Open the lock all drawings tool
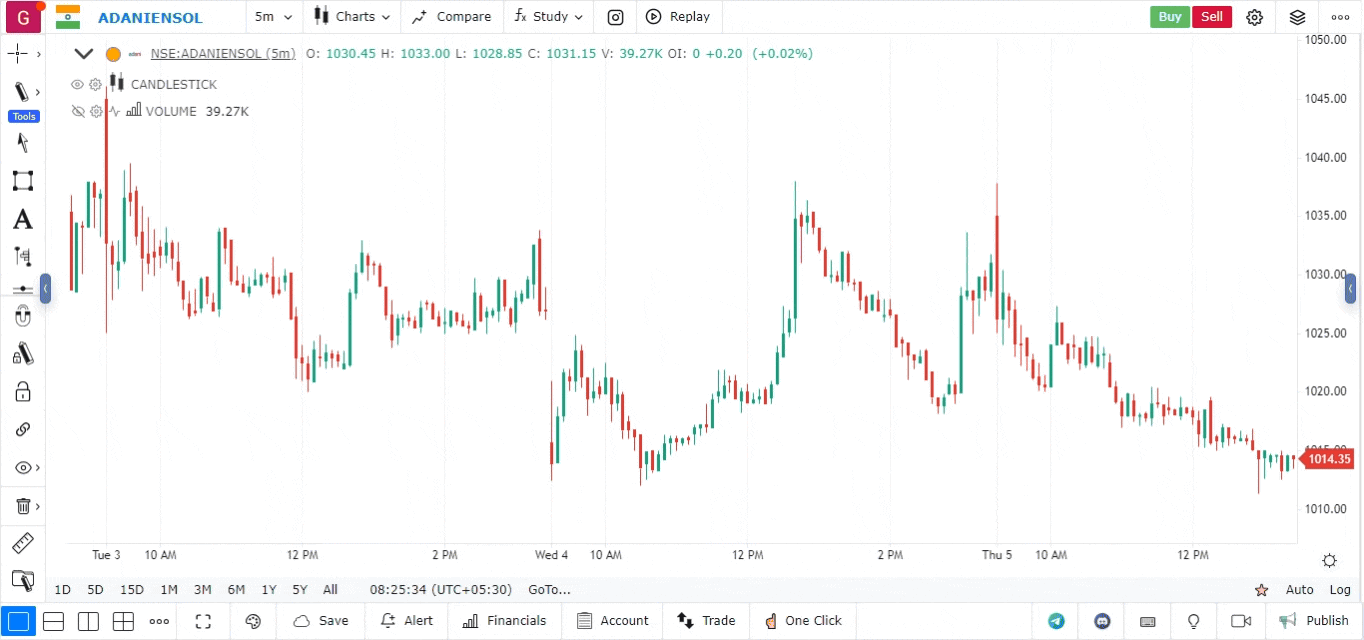Screen dimensions: 1364x640 (22, 391)
